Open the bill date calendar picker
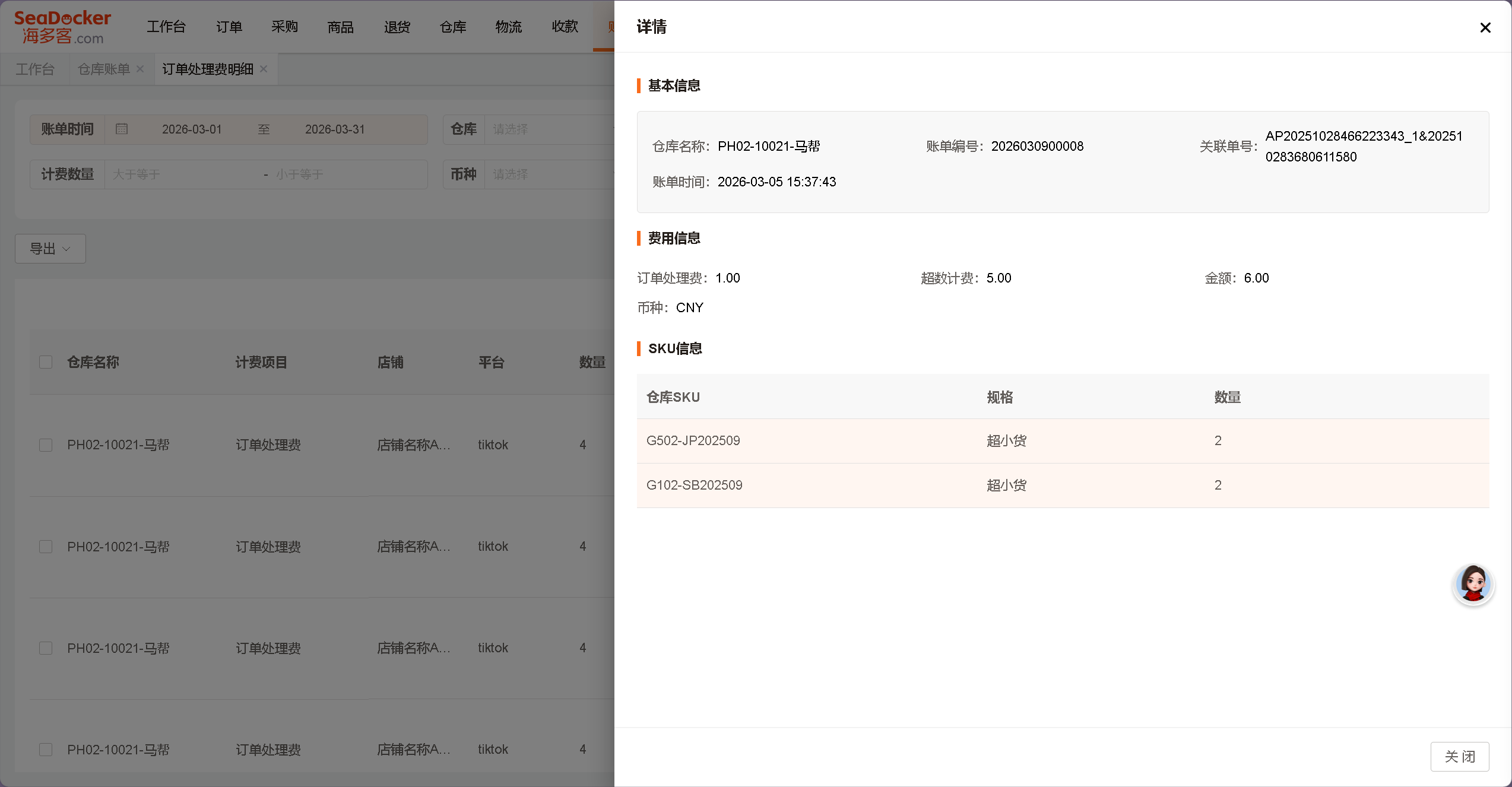1512x787 pixels. click(121, 129)
